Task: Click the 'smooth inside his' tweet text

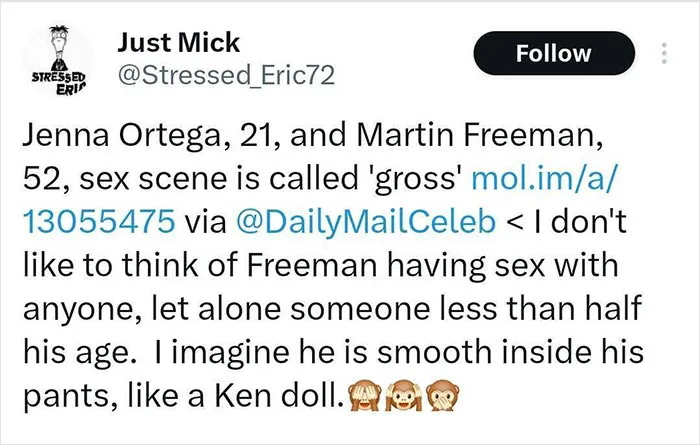Action: [x=510, y=352]
